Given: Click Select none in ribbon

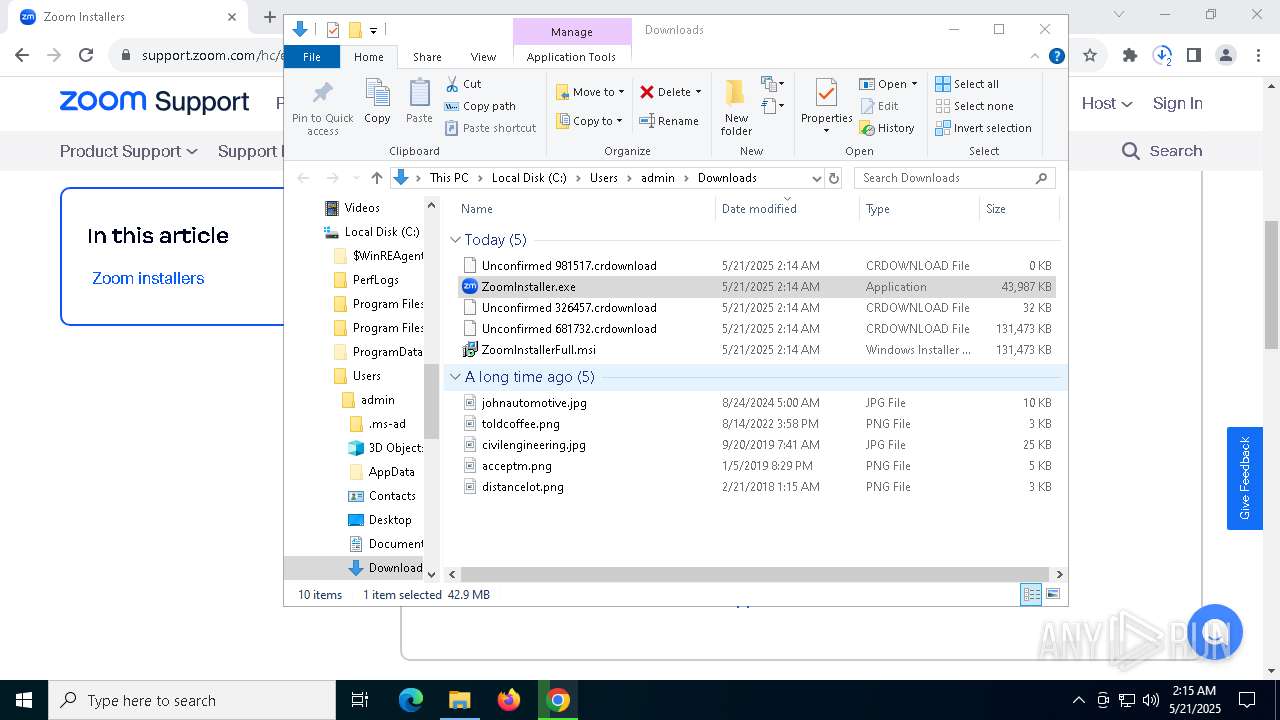Looking at the screenshot, I should pyautogui.click(x=974, y=106).
